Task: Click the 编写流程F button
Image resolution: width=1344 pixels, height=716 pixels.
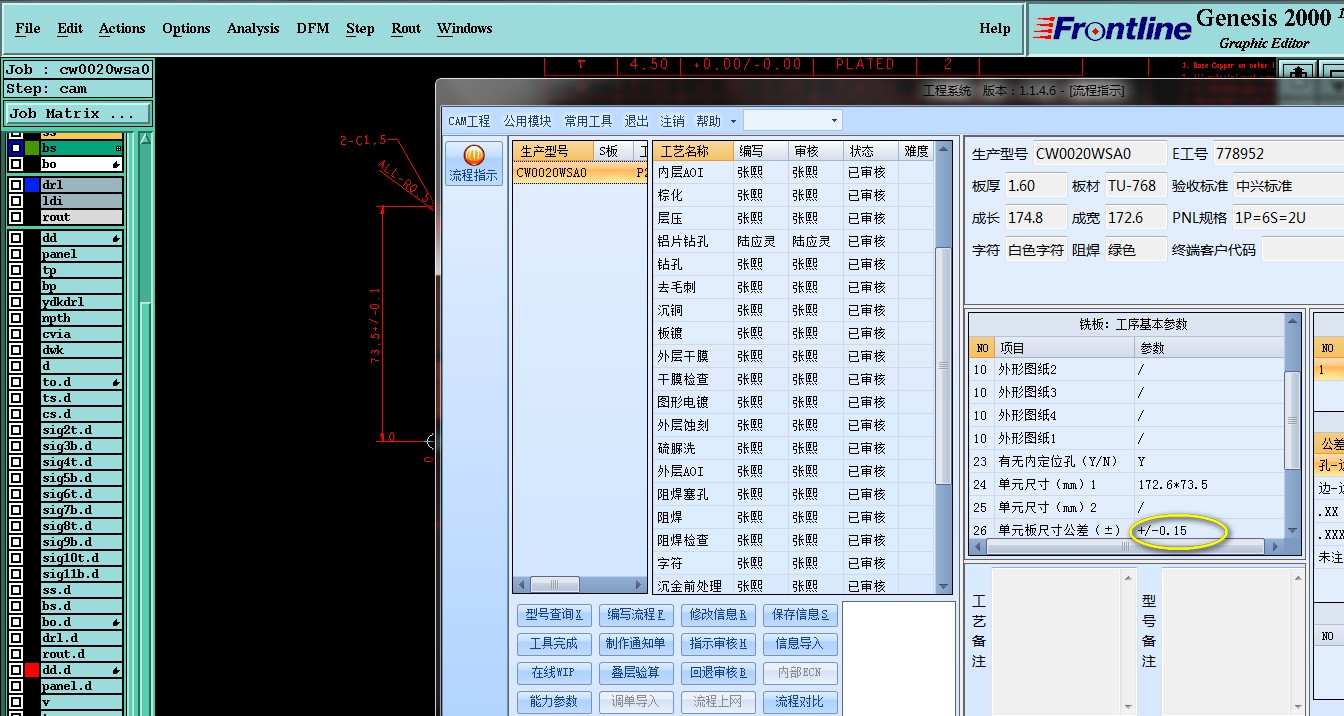Action: tap(636, 614)
